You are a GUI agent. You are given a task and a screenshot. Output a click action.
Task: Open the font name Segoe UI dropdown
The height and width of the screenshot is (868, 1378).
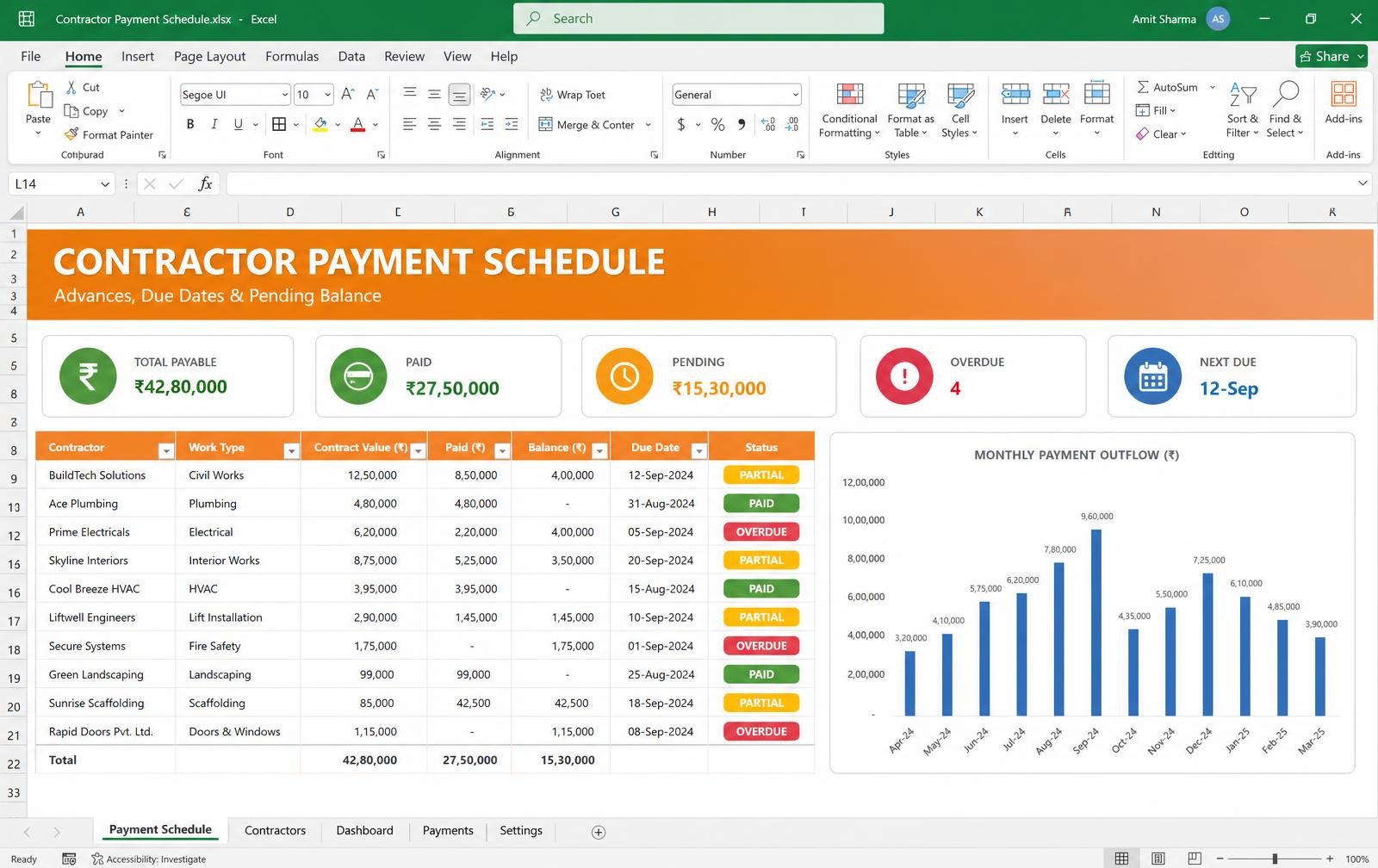click(284, 95)
